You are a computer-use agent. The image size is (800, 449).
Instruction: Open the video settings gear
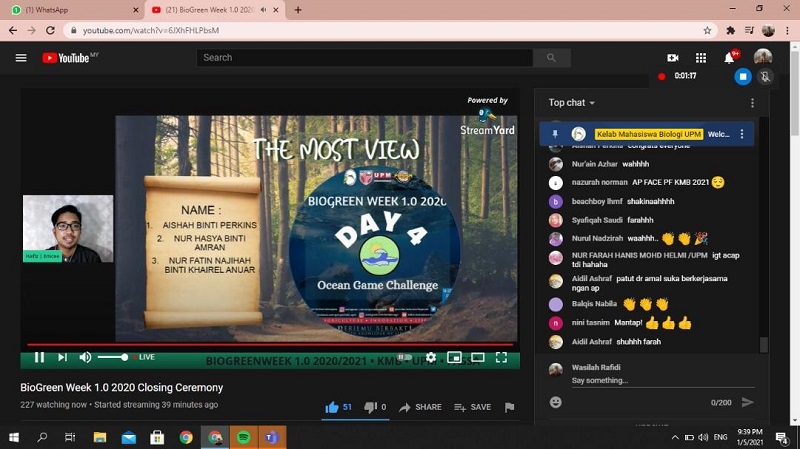click(431, 357)
